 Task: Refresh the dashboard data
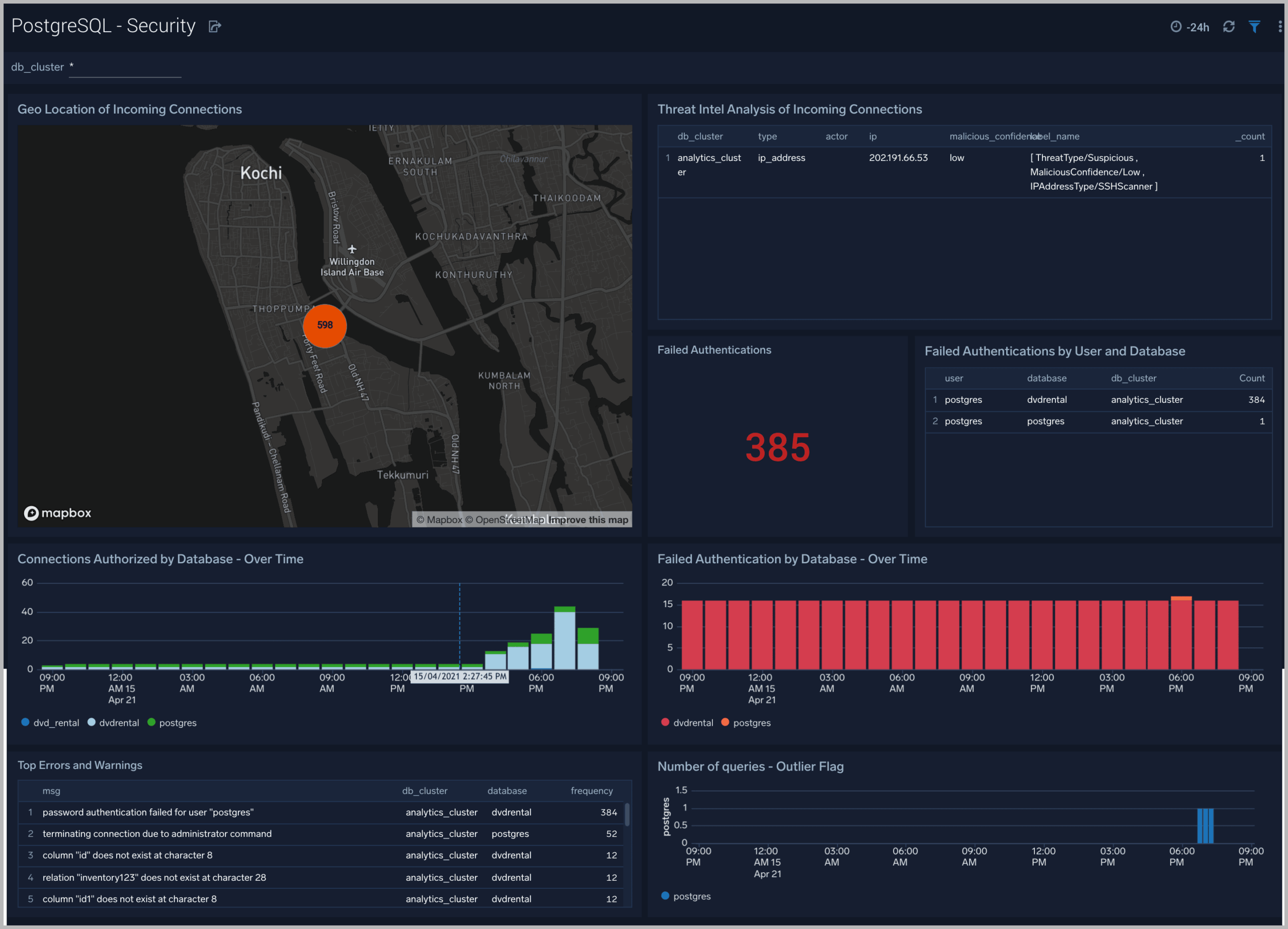coord(1228,26)
